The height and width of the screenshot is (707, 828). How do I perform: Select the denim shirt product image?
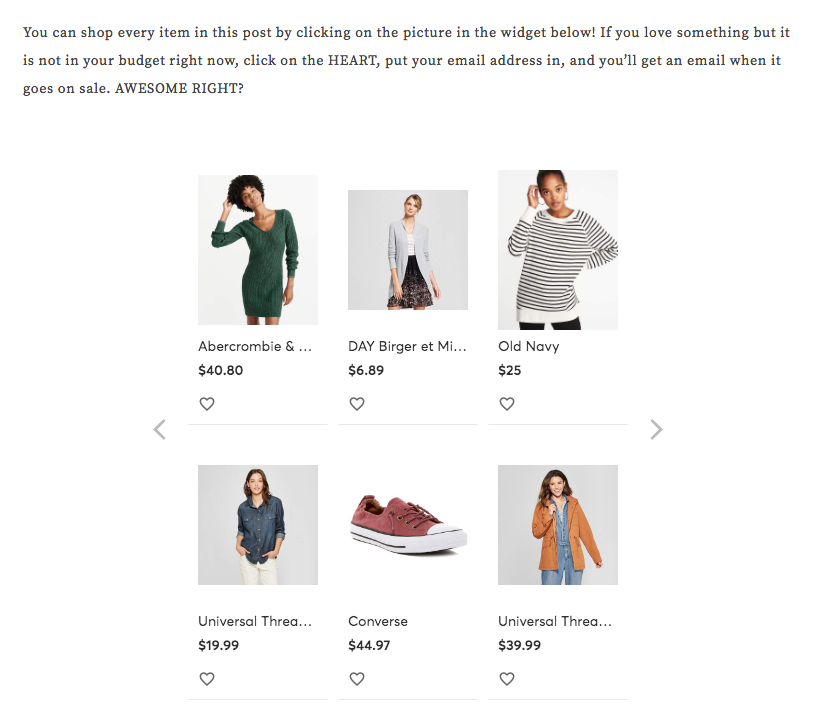pyautogui.click(x=258, y=525)
